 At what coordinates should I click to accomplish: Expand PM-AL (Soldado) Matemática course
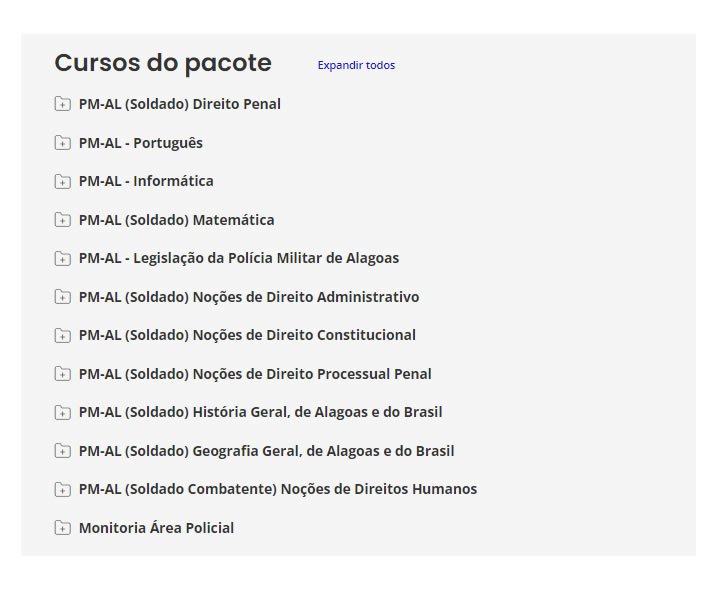[x=176, y=220]
